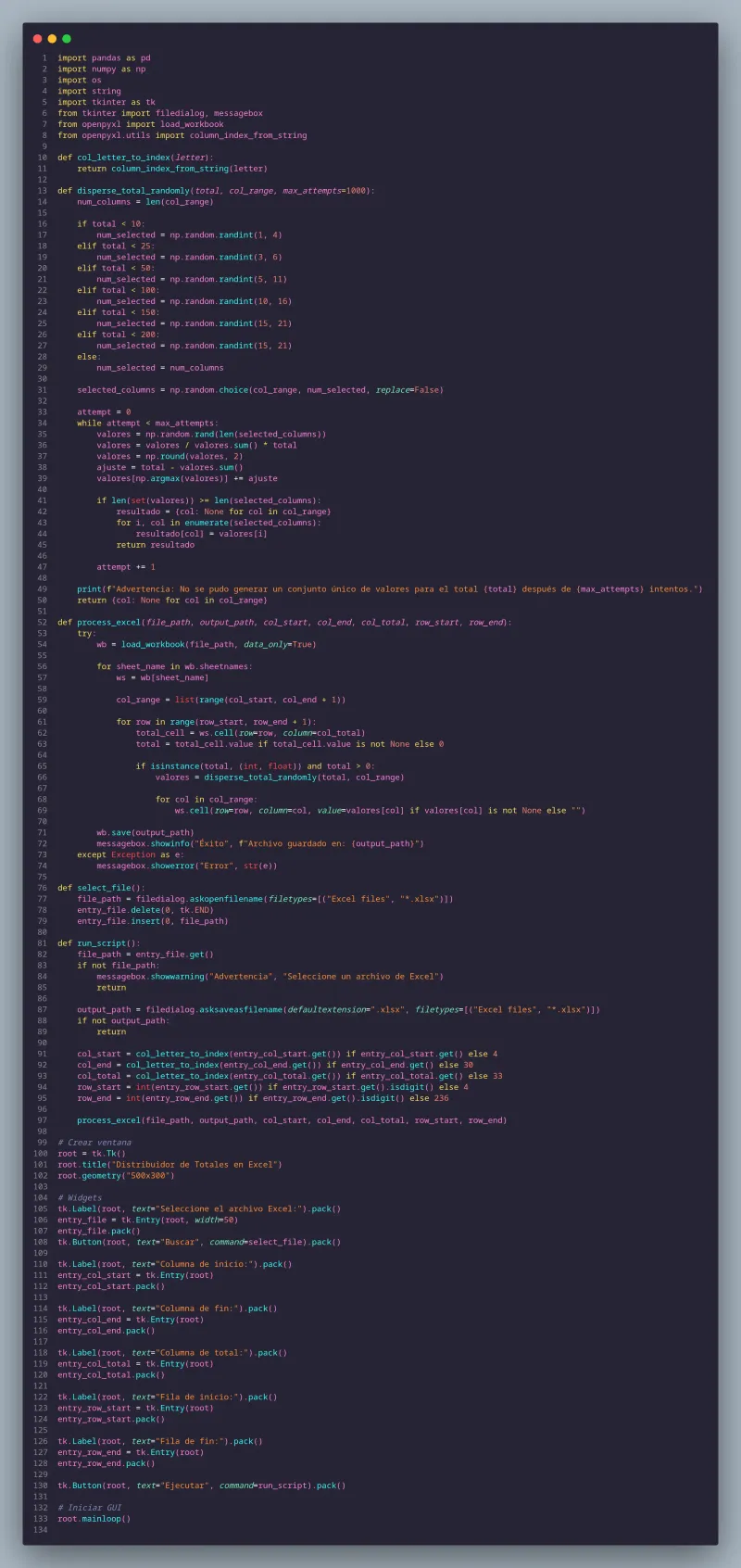The height and width of the screenshot is (1568, 741).
Task: Click 'root.geometry("500x300")' line
Action: click(x=116, y=1176)
